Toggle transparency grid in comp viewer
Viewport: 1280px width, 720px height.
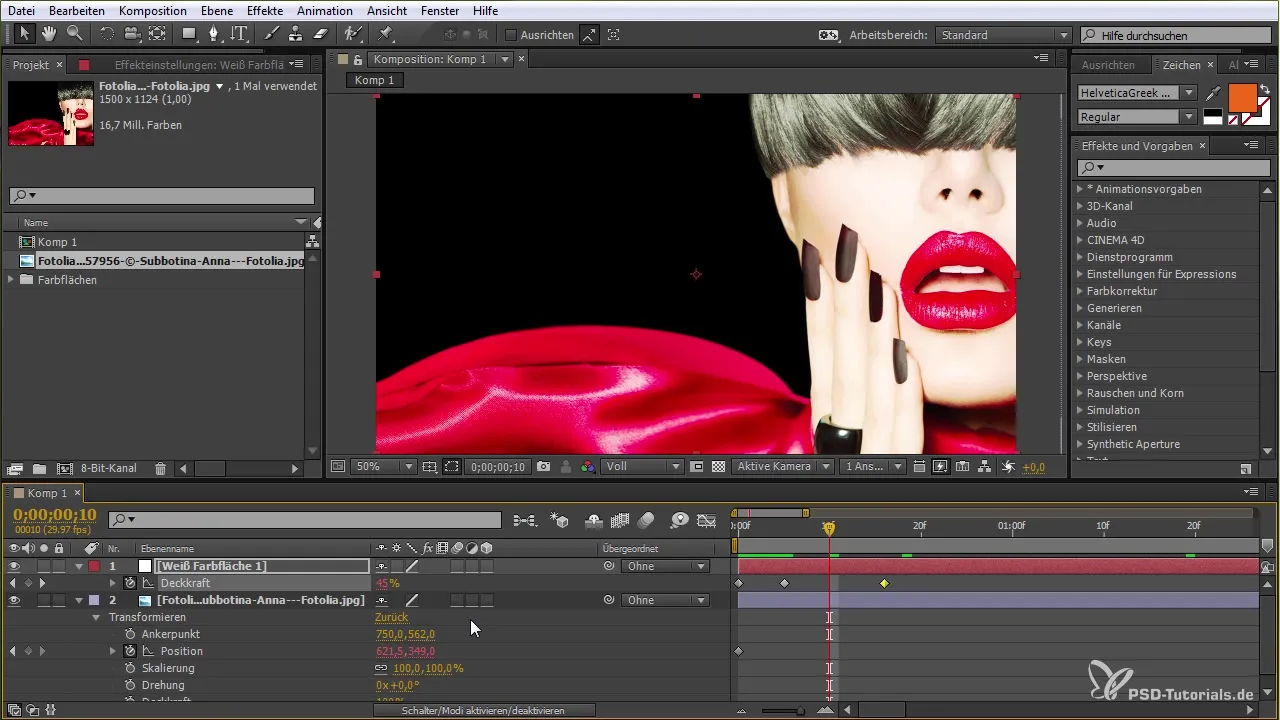(x=717, y=466)
